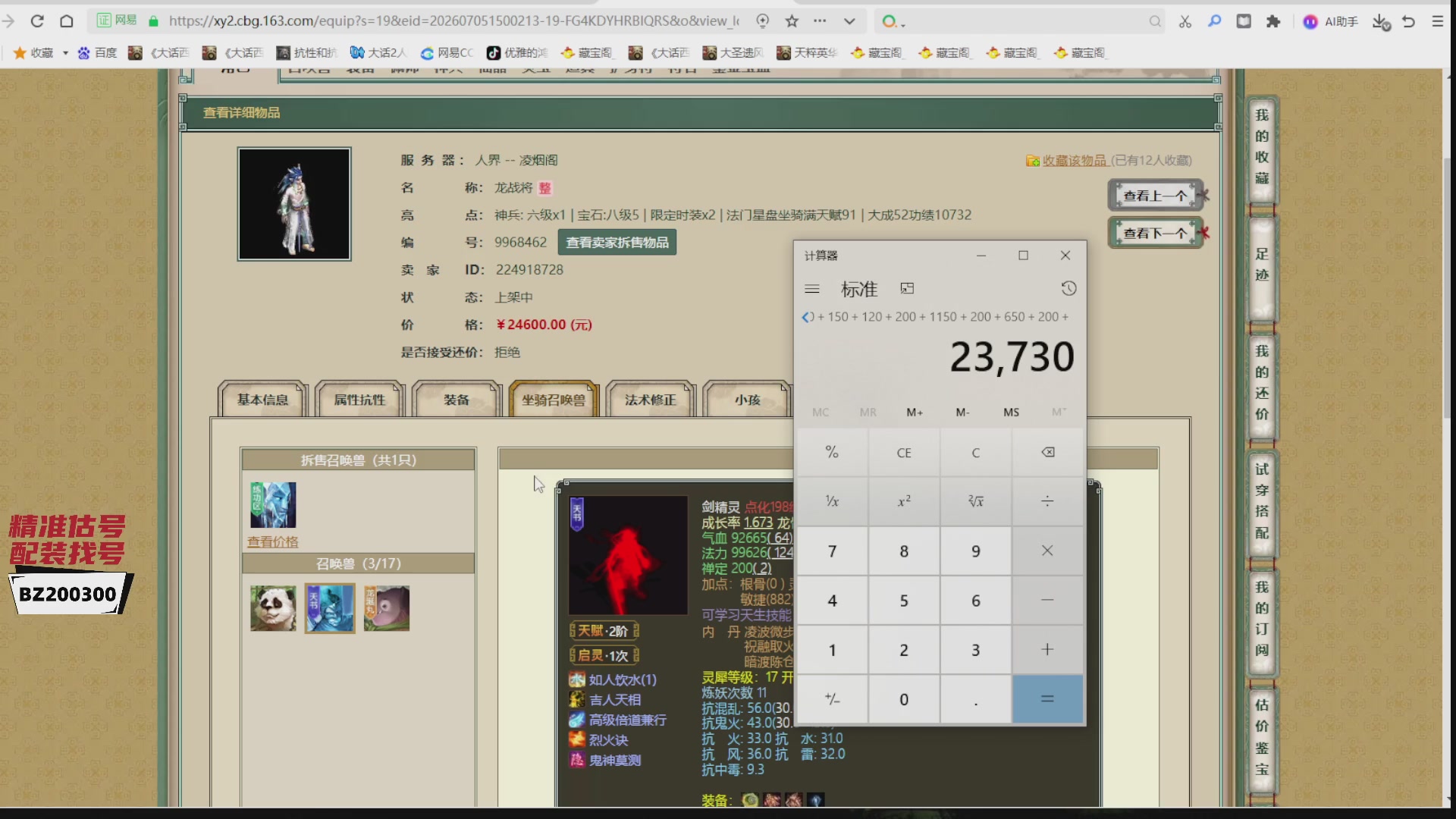The width and height of the screenshot is (1456, 819).
Task: Select the pig summon thumbnail
Action: click(x=387, y=608)
